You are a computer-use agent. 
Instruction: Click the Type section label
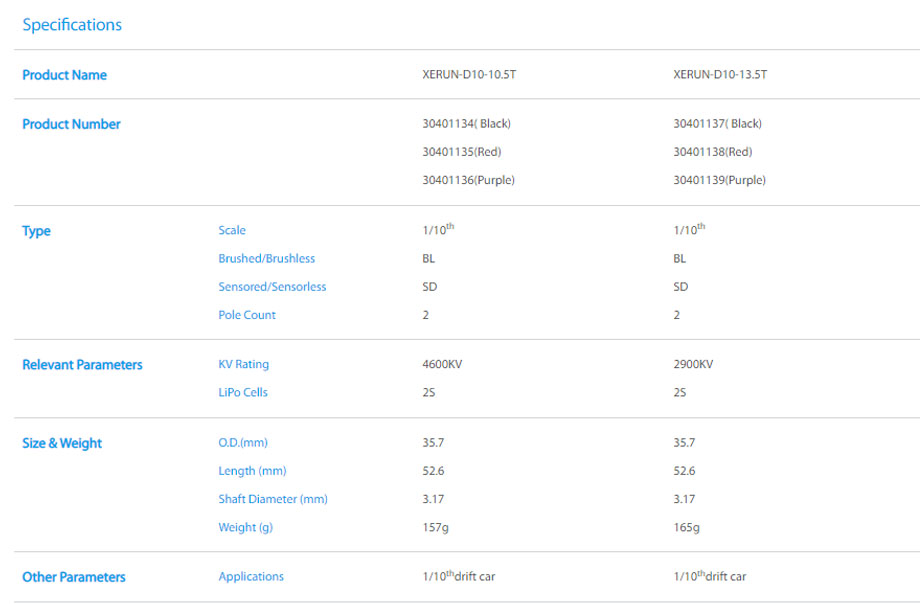pos(36,231)
